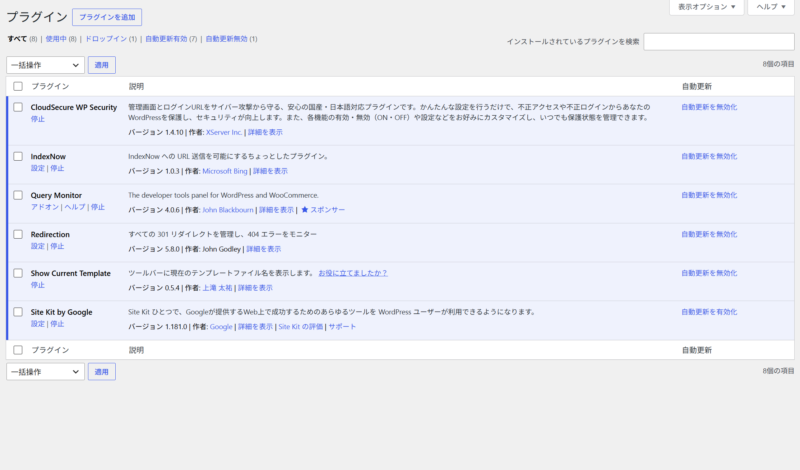View 詳細を表示 for Query Monitor
Image resolution: width=800 pixels, height=470 pixels.
pyautogui.click(x=277, y=210)
